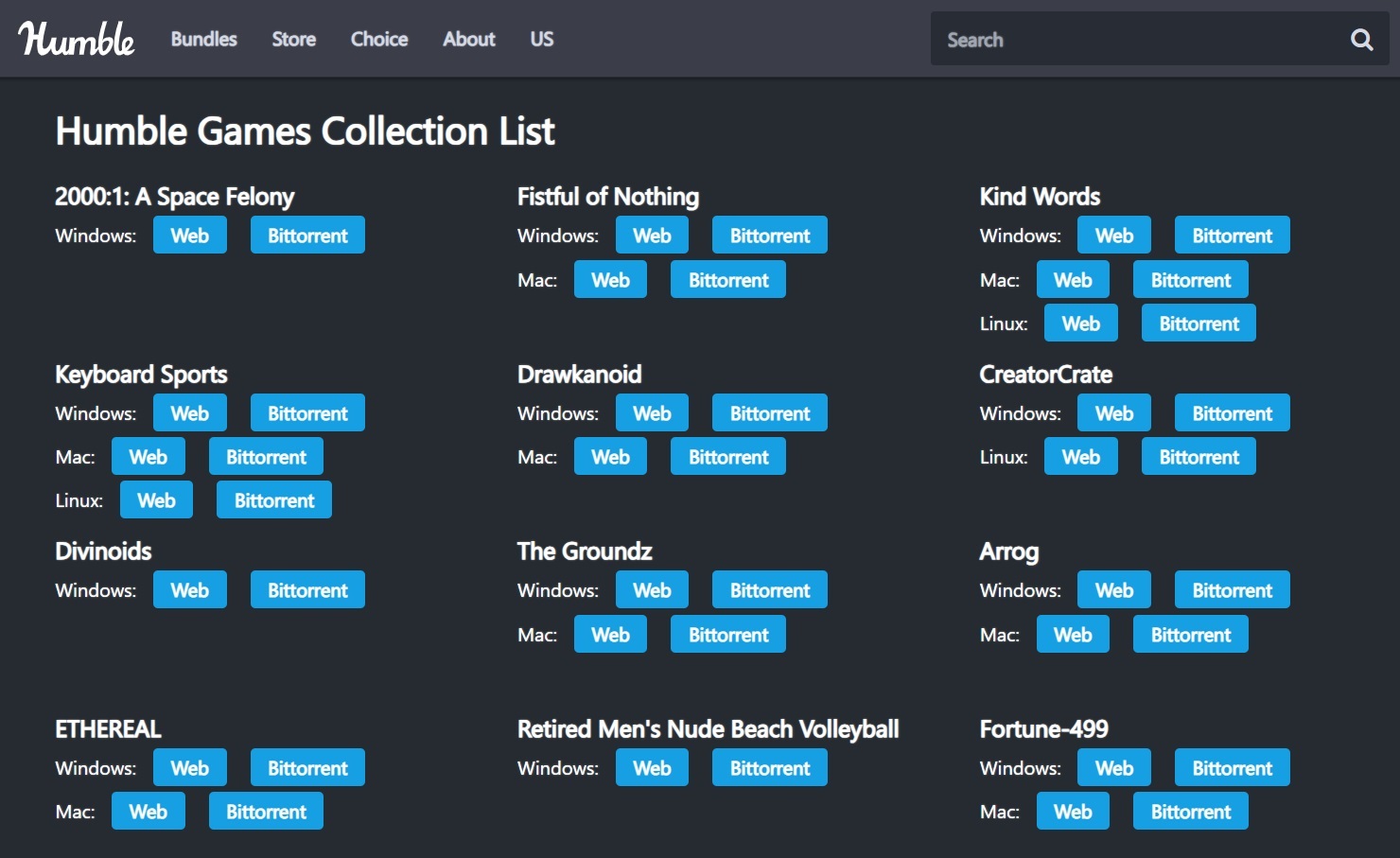This screenshot has height=858, width=1400.
Task: Click the 'Fortune-499' game title
Action: point(1043,729)
